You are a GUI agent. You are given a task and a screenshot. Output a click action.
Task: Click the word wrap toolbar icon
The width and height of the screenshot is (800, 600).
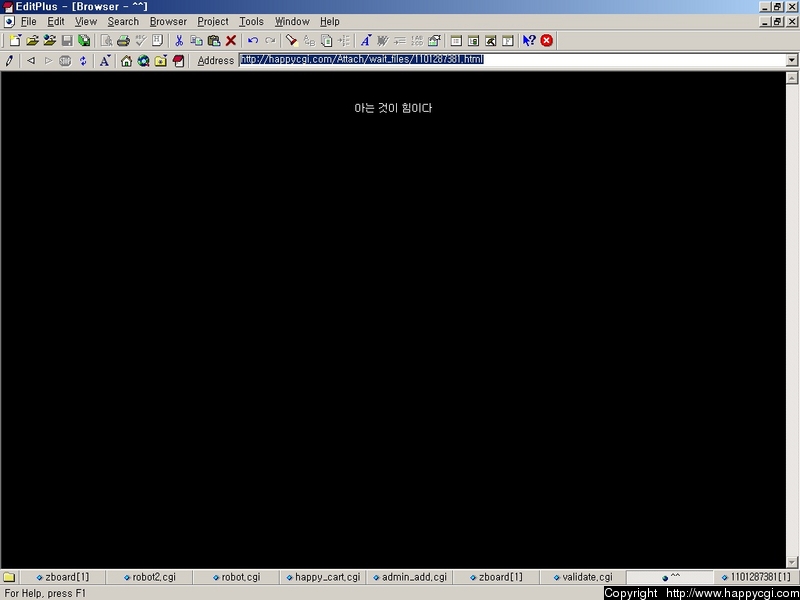(x=383, y=40)
